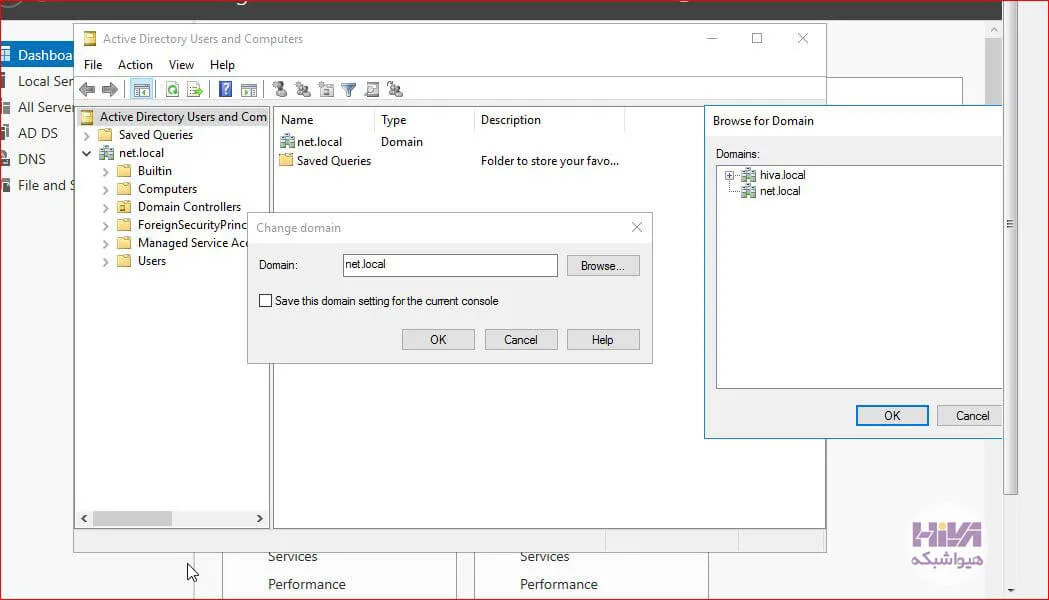1049x600 pixels.
Task: Click the tree pane scroll left arrow
Action: [84, 518]
